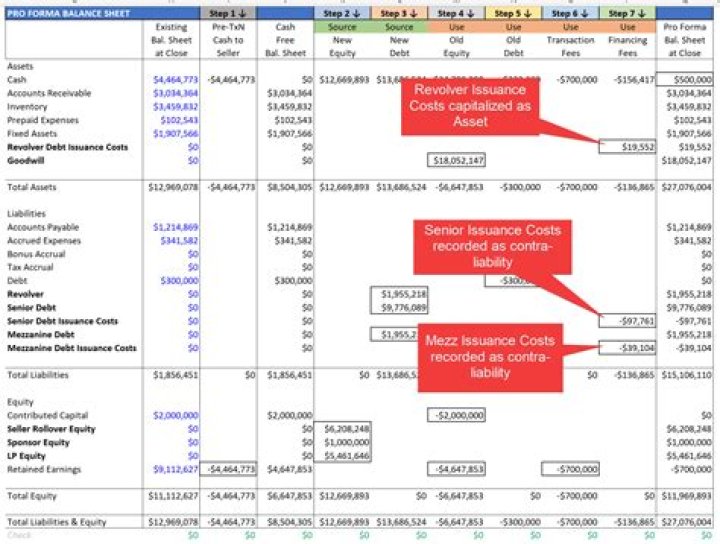The height and width of the screenshot is (544, 720).
Task: Click the Seller Rollover Equity $6,208,248 cell
Action: 342,428
